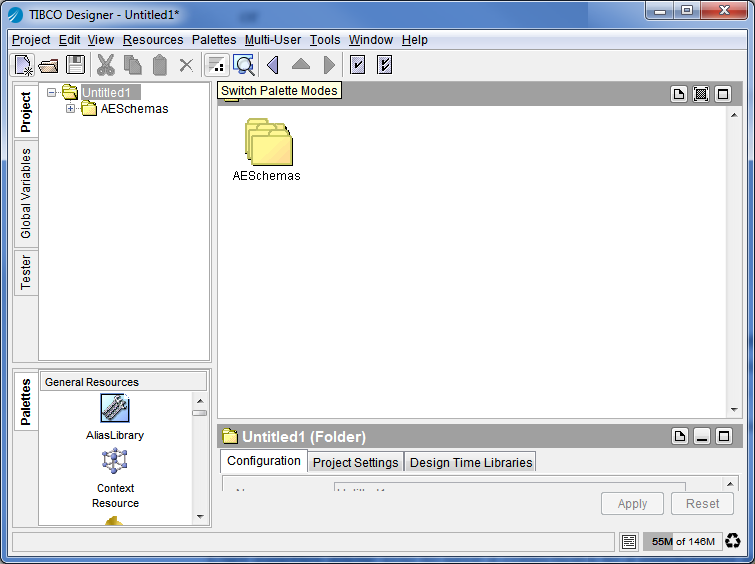755x564 pixels.
Task: Open the Project menu
Action: tap(31, 39)
